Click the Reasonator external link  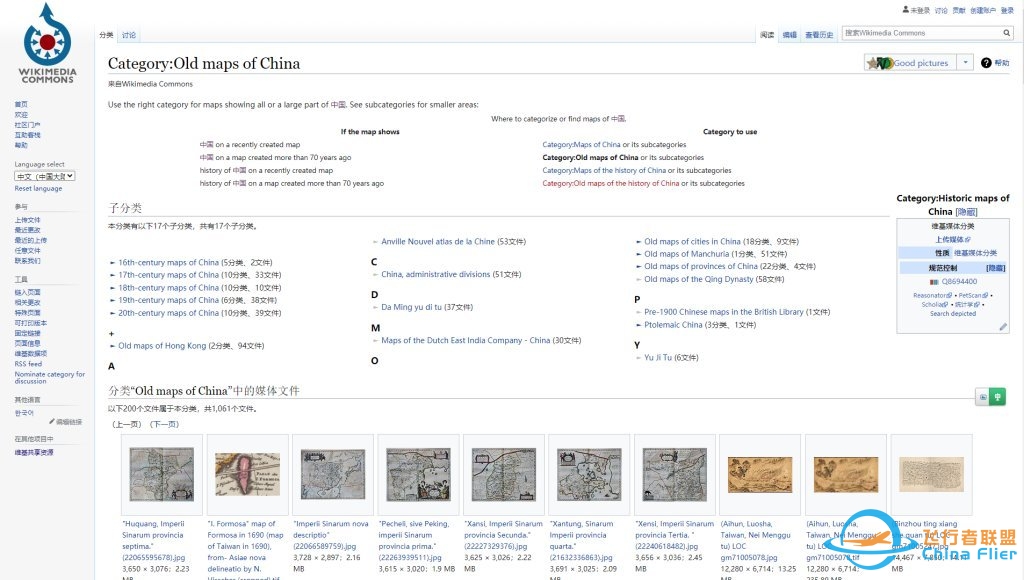[x=932, y=296]
